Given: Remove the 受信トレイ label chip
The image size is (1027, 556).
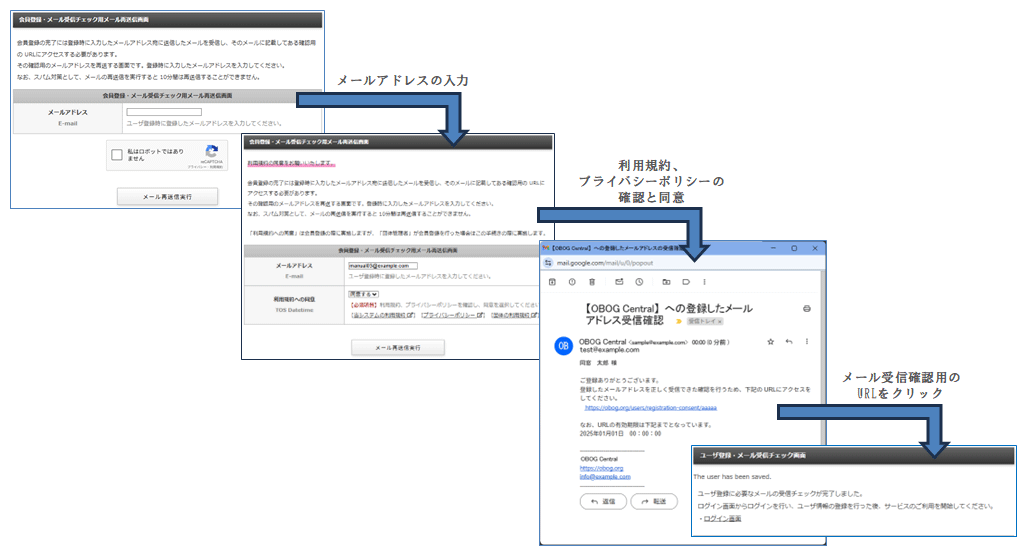Looking at the screenshot, I should pyautogui.click(x=719, y=322).
